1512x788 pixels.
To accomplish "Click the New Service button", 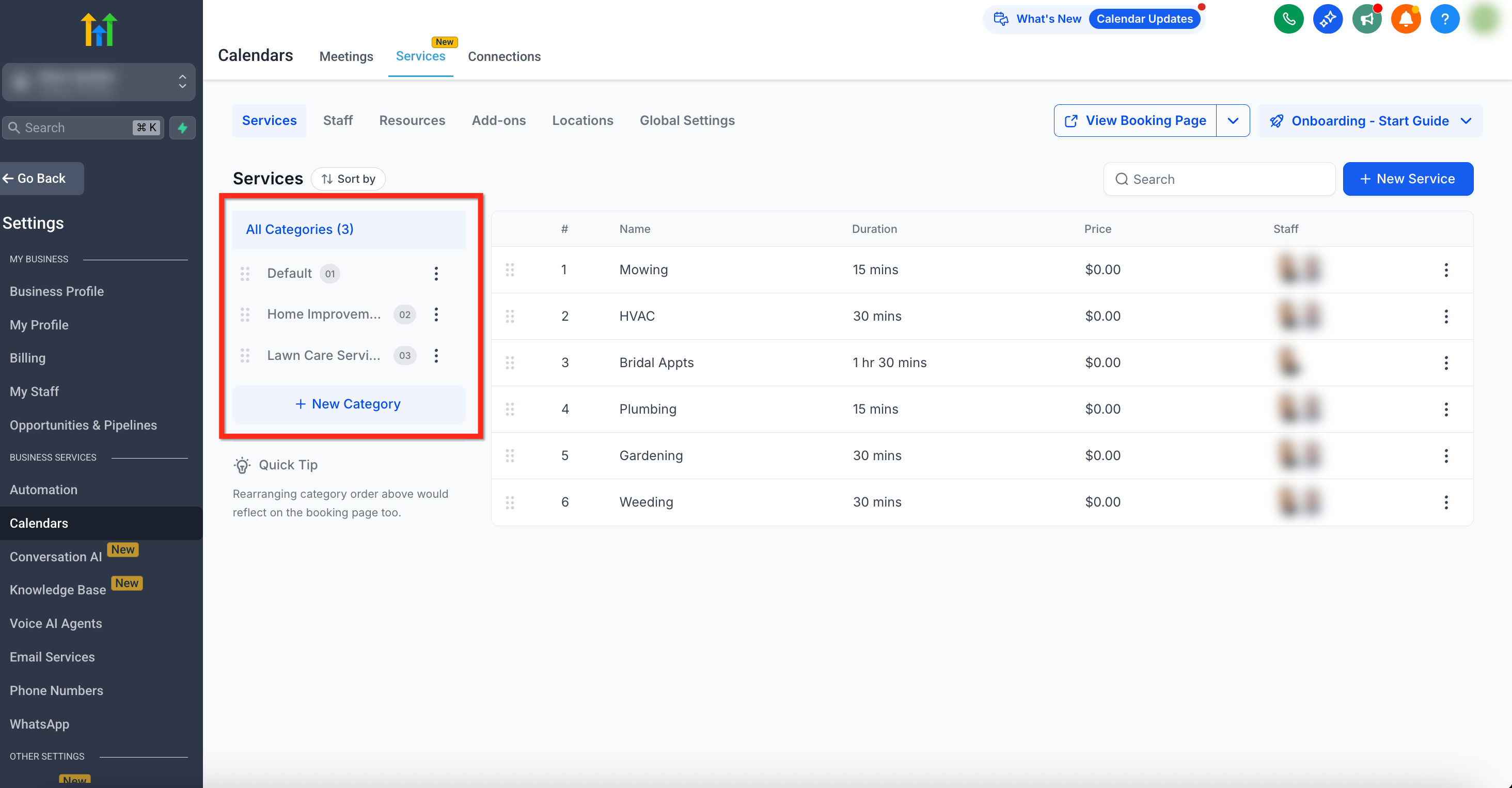I will (x=1408, y=179).
